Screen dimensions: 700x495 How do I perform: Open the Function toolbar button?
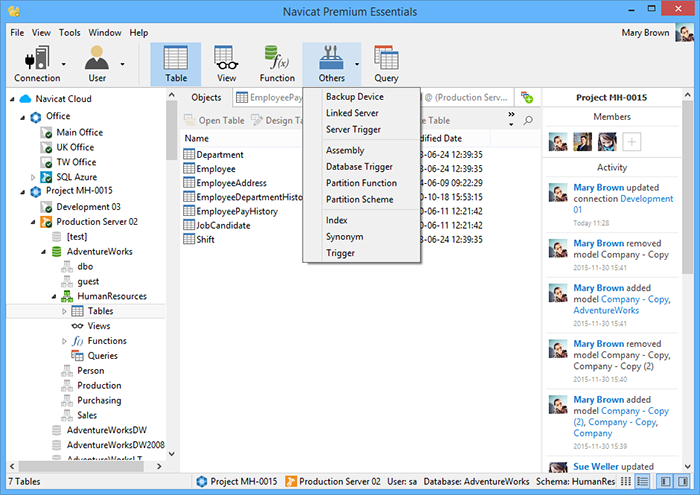[277, 64]
